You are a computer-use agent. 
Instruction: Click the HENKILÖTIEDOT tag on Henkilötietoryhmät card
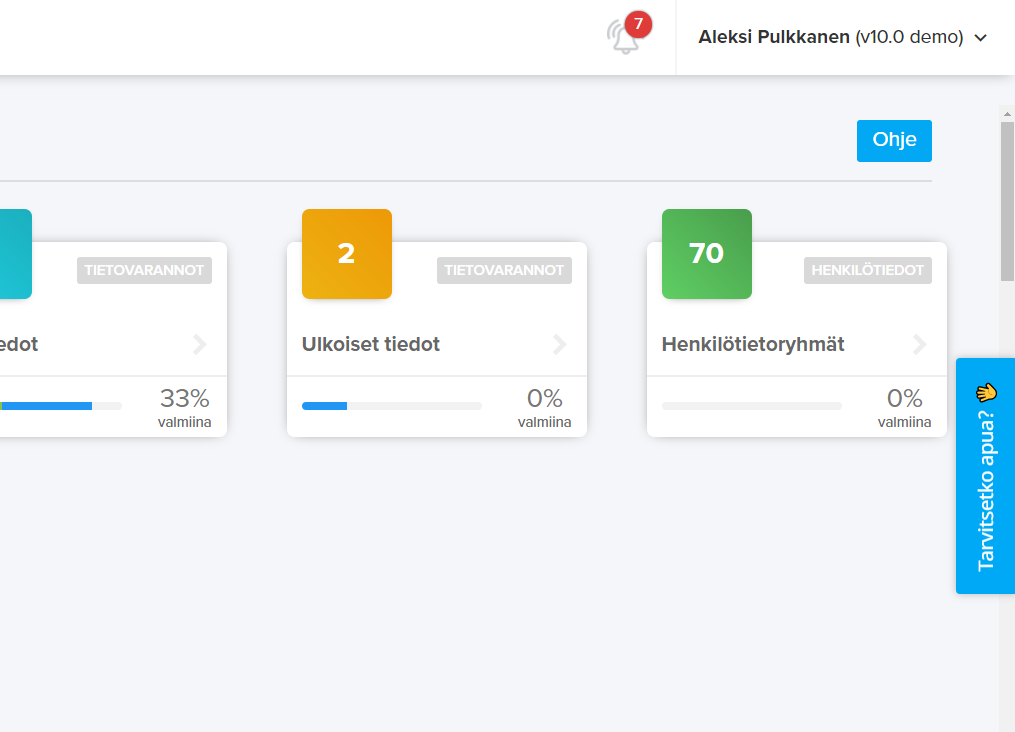(867, 270)
